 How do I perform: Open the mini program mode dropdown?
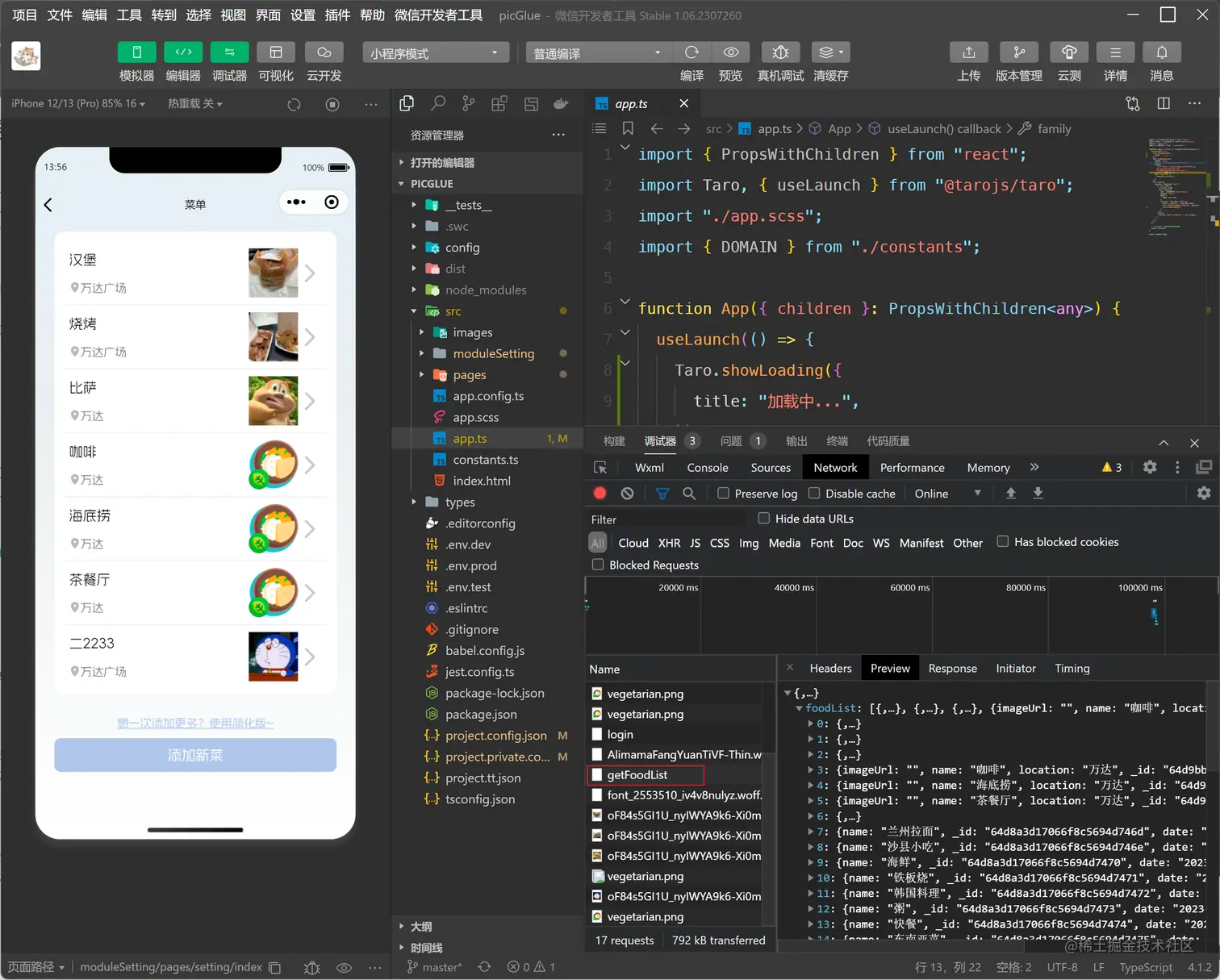[x=436, y=53]
